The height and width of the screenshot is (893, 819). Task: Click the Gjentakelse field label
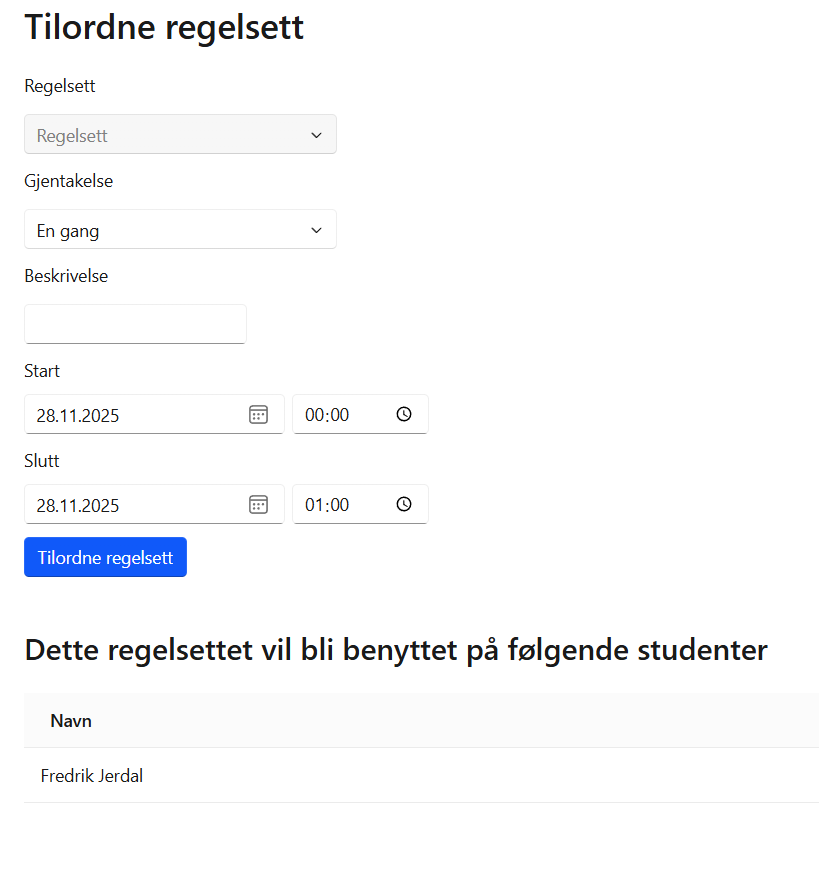click(x=68, y=181)
